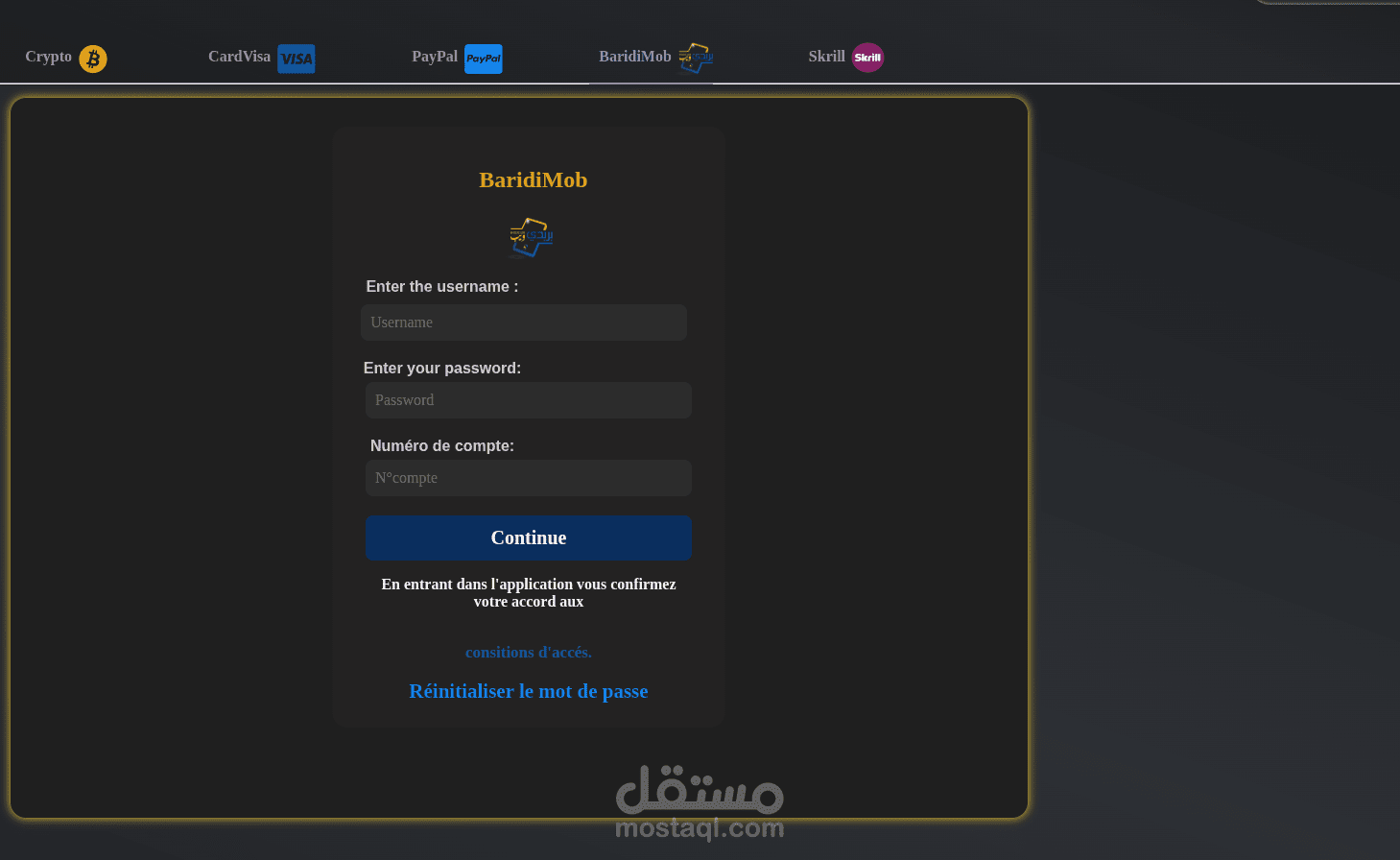The width and height of the screenshot is (1400, 860).
Task: Go to the Skrill tab label
Action: (826, 57)
